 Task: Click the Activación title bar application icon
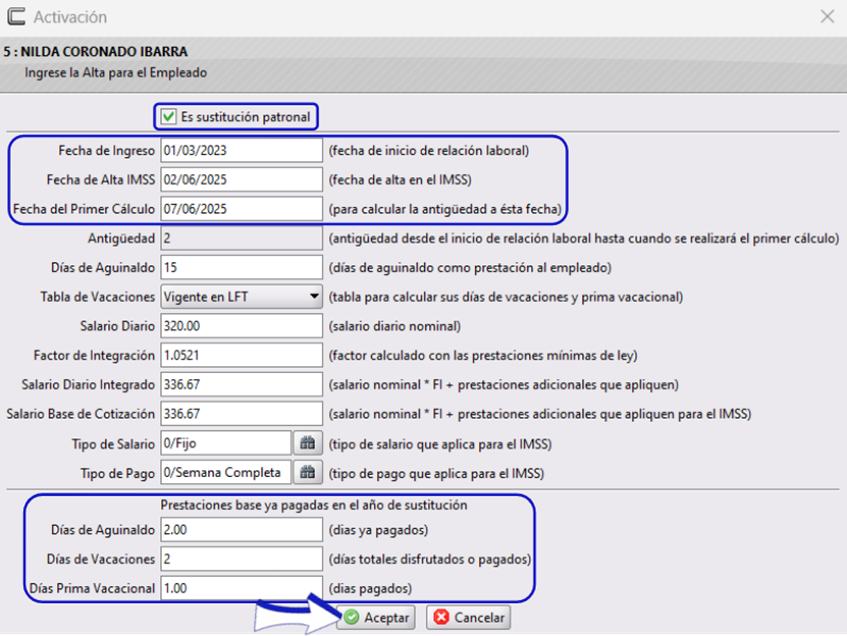[x=16, y=16]
